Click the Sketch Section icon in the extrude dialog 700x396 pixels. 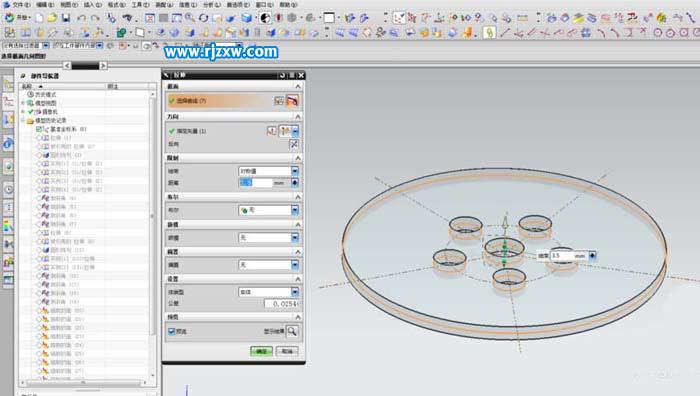click(279, 101)
